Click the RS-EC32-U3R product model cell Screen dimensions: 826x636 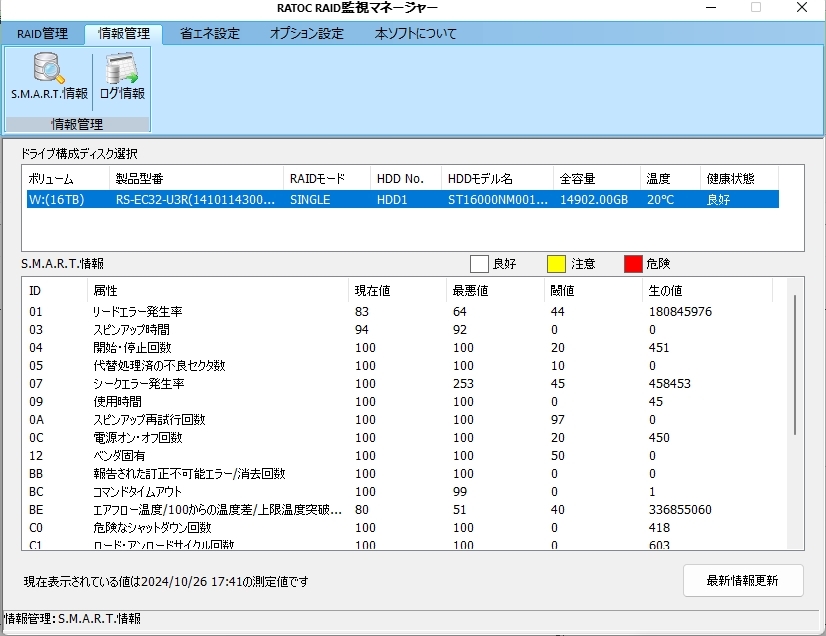(x=195, y=200)
